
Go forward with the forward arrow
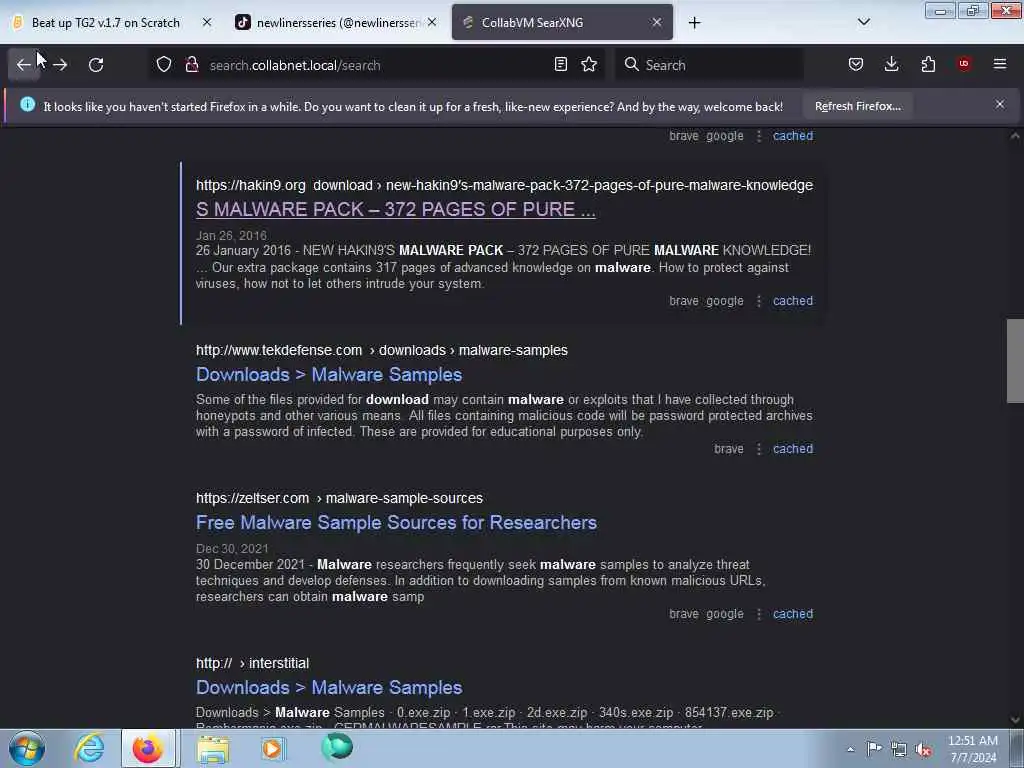60,65
